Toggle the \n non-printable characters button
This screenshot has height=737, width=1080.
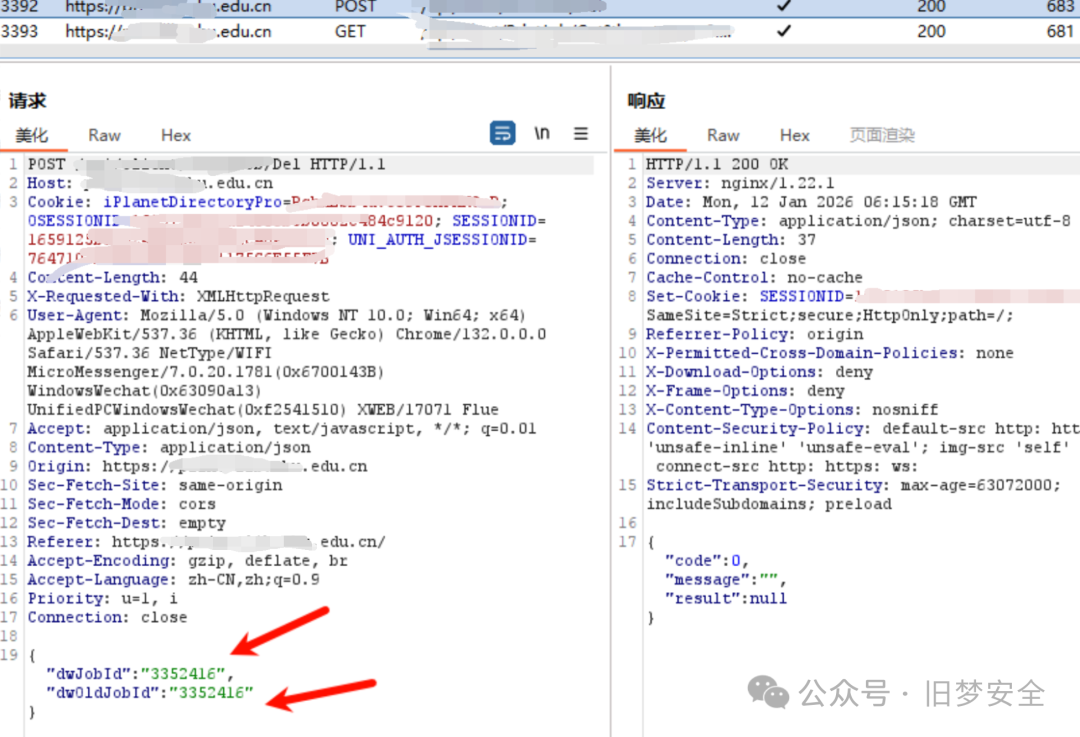pos(542,133)
